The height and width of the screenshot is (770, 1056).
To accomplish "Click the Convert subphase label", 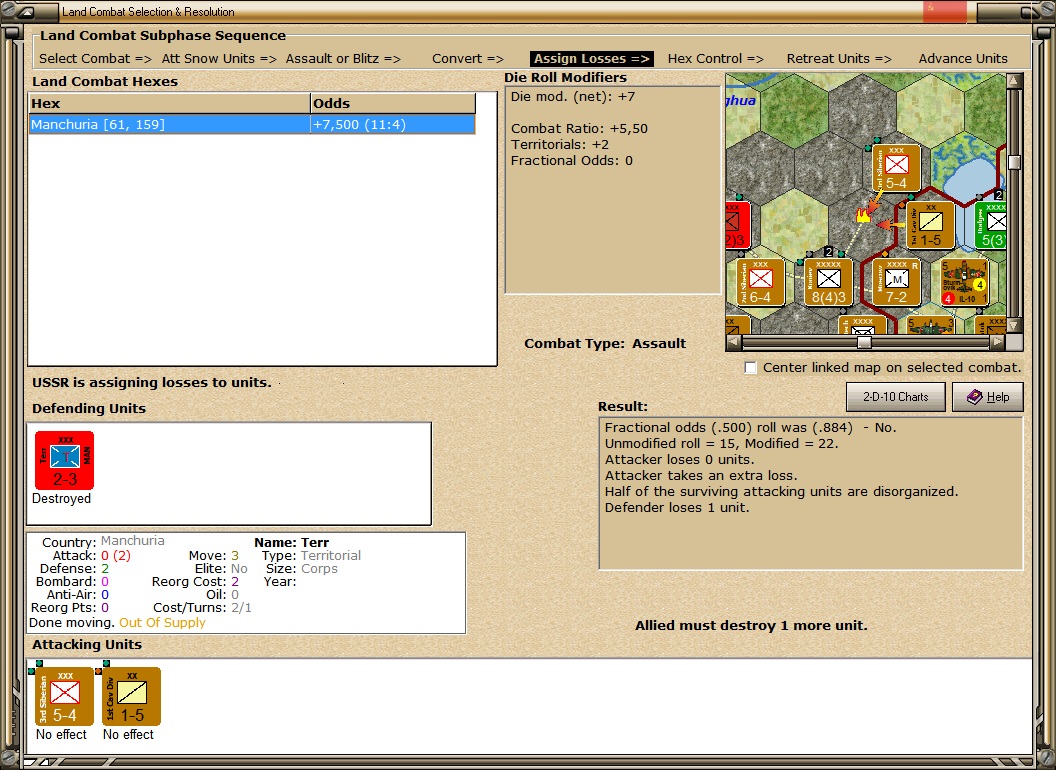I will [467, 59].
